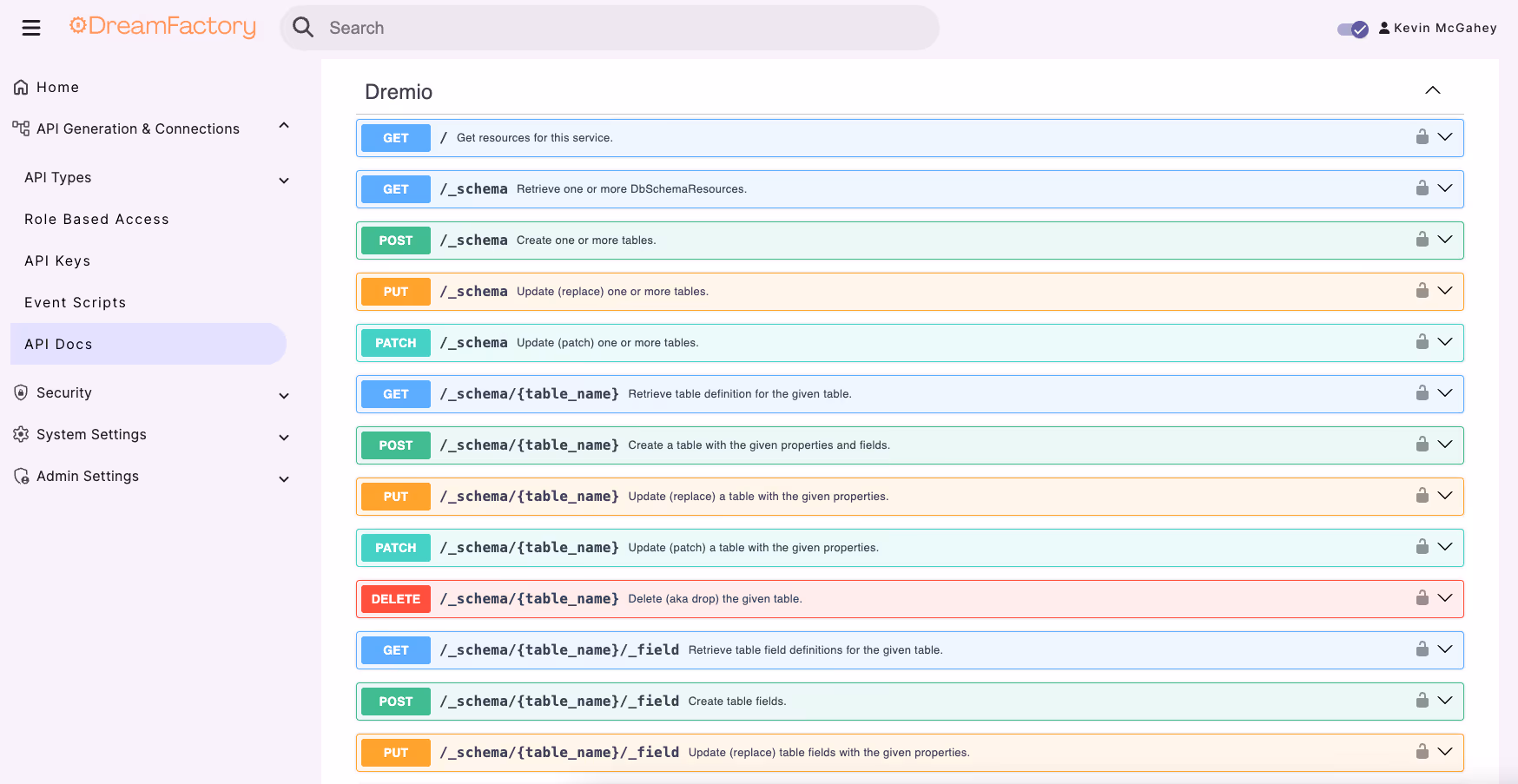
Task: Open Home in the sidebar
Action: point(58,87)
